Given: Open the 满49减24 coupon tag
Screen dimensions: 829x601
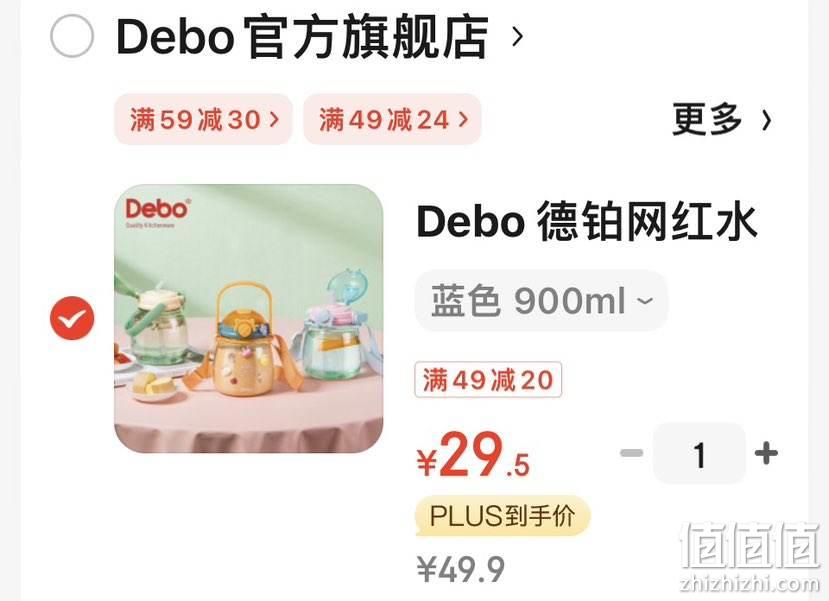Looking at the screenshot, I should pos(392,119).
